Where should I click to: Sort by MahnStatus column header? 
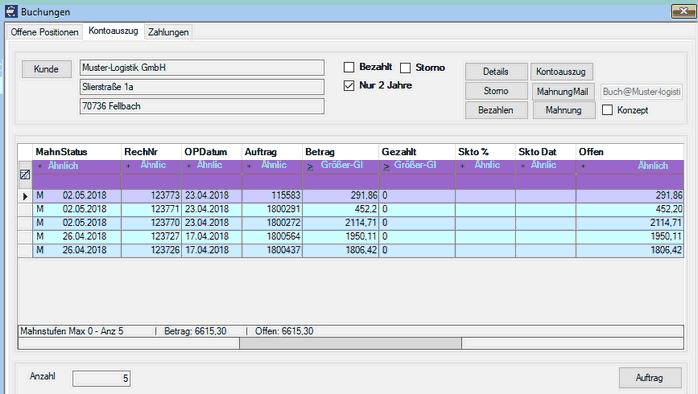click(77, 152)
